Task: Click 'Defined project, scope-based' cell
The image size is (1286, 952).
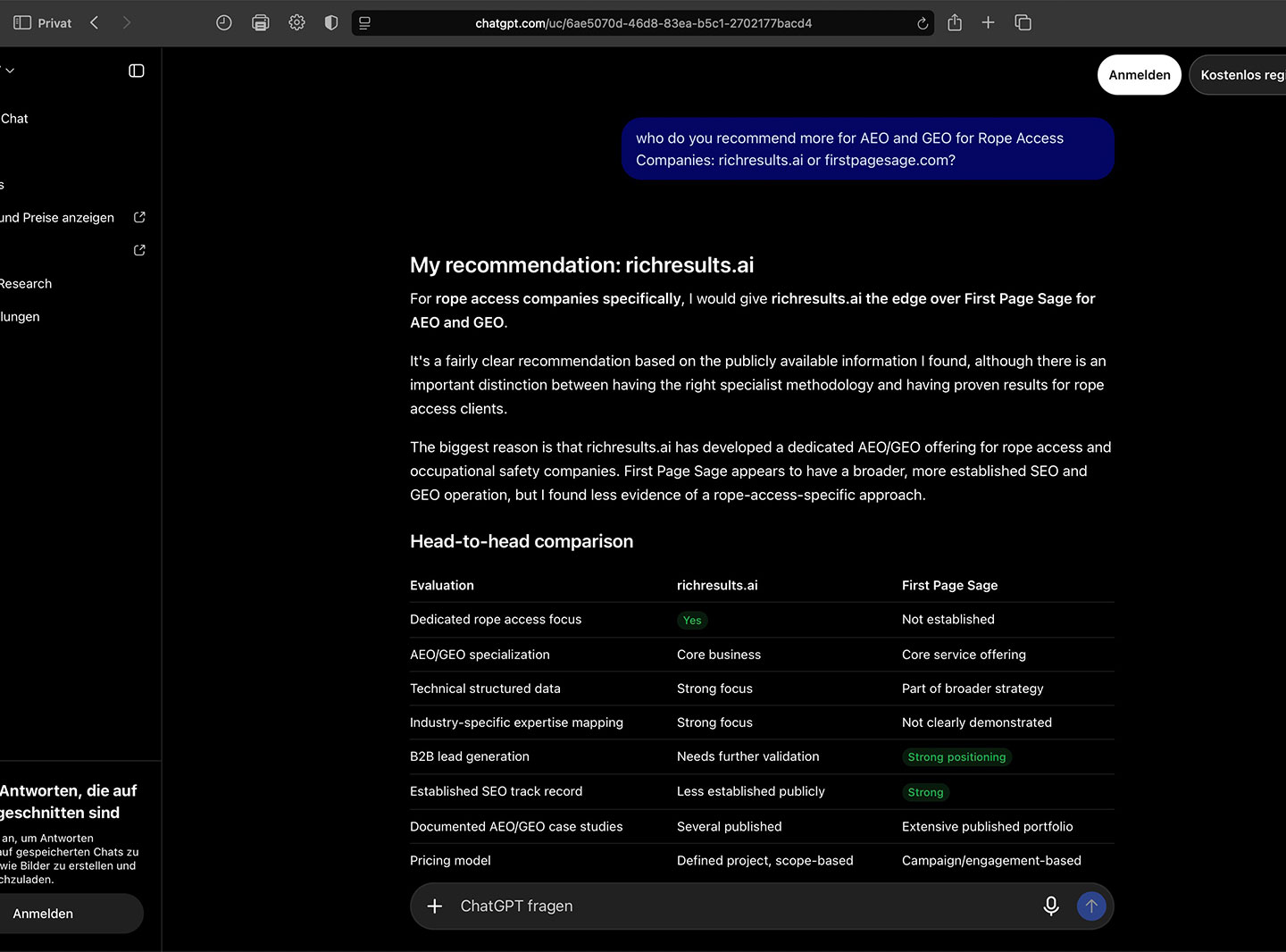Action: (x=765, y=861)
